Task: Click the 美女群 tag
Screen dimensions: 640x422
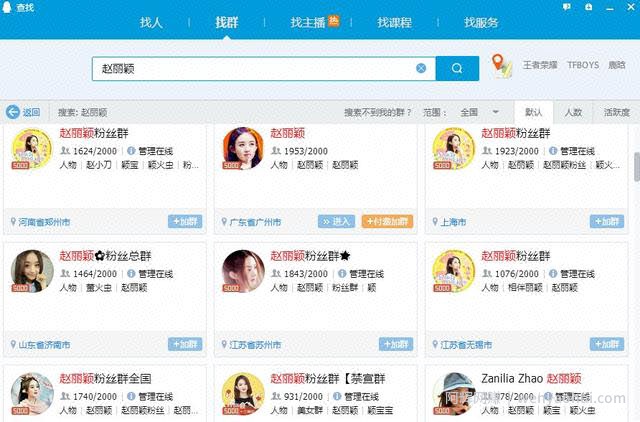Action: coord(310,410)
